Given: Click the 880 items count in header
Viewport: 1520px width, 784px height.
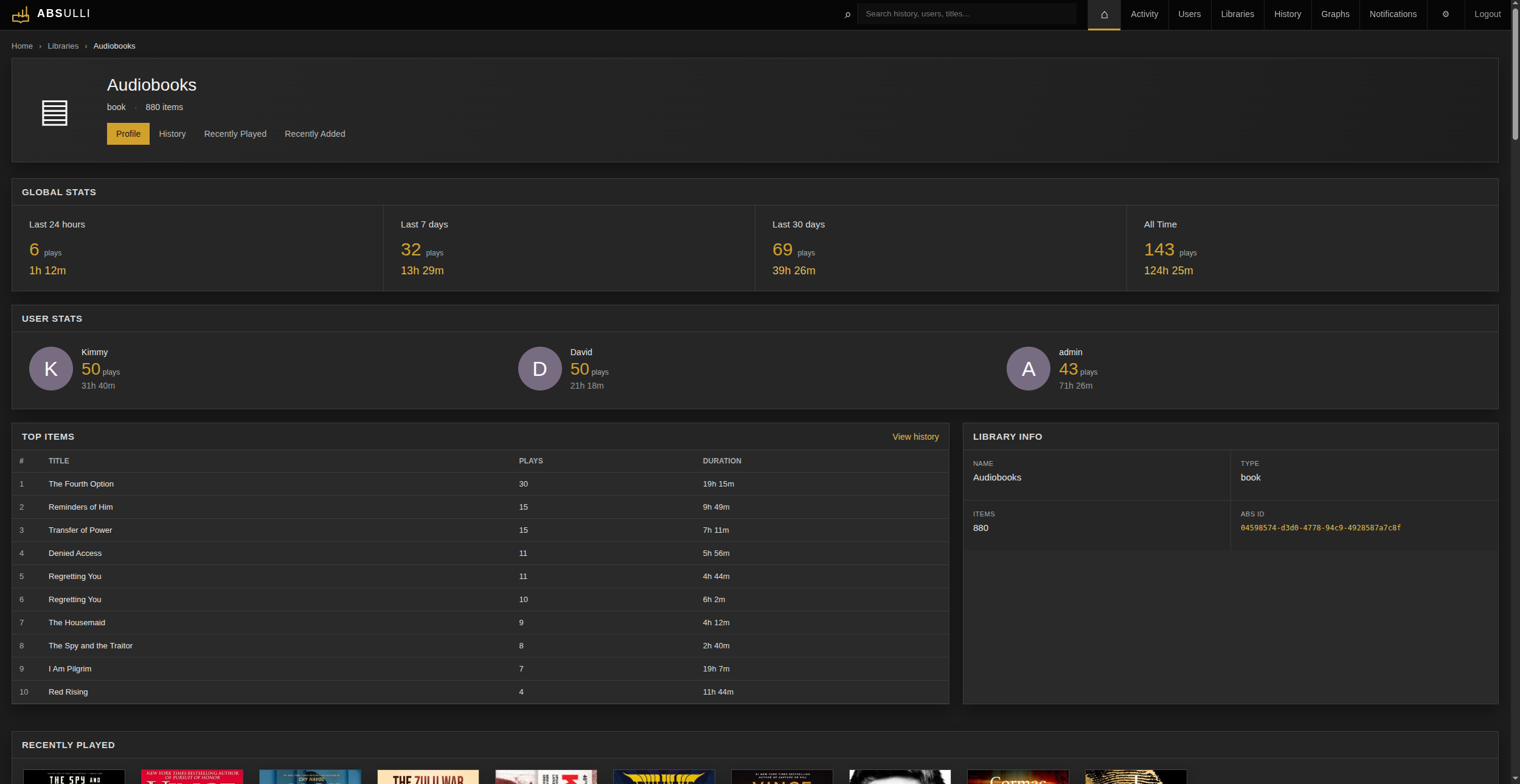Looking at the screenshot, I should tap(164, 107).
